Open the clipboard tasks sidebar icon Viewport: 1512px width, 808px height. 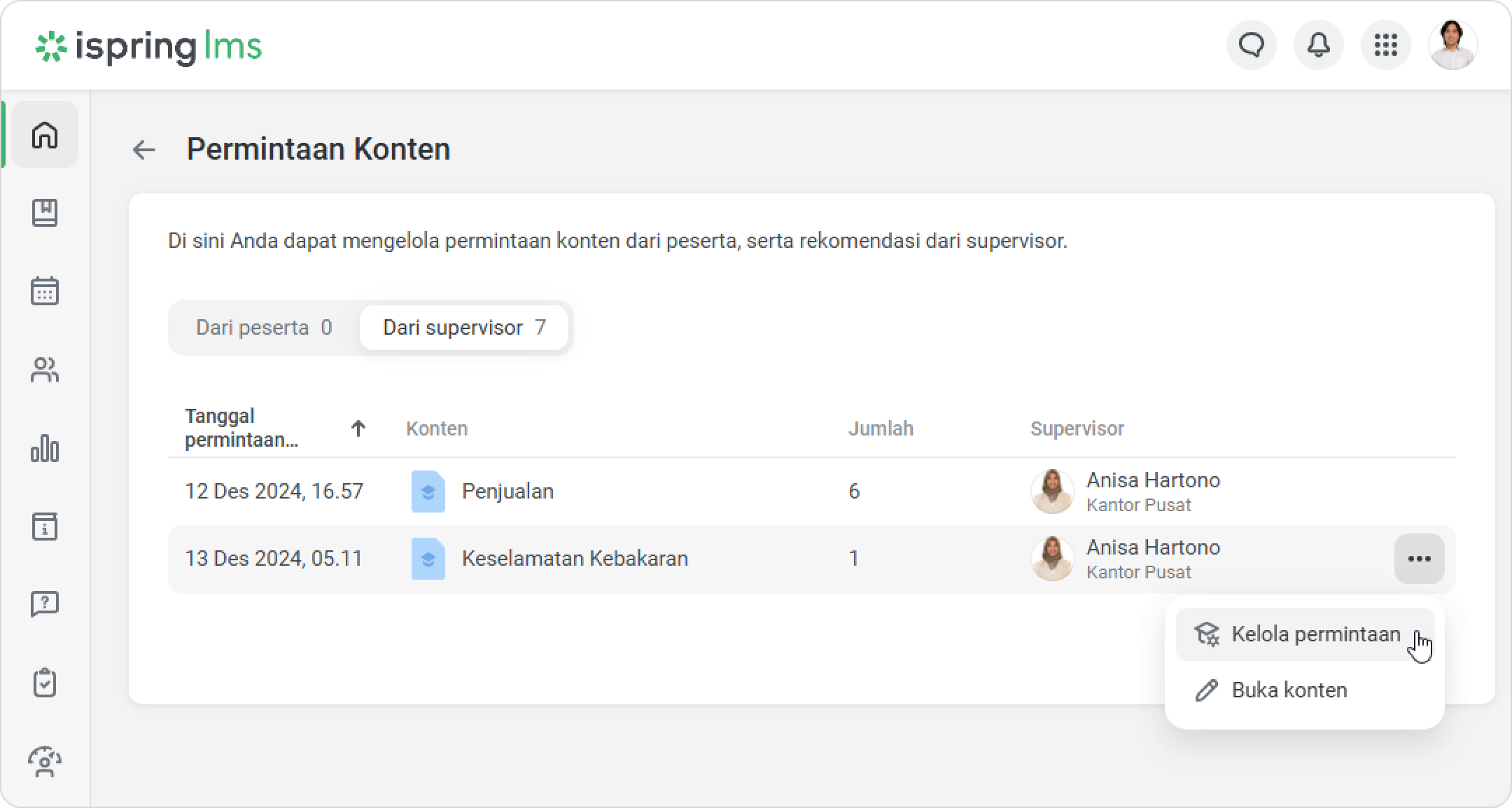(45, 683)
